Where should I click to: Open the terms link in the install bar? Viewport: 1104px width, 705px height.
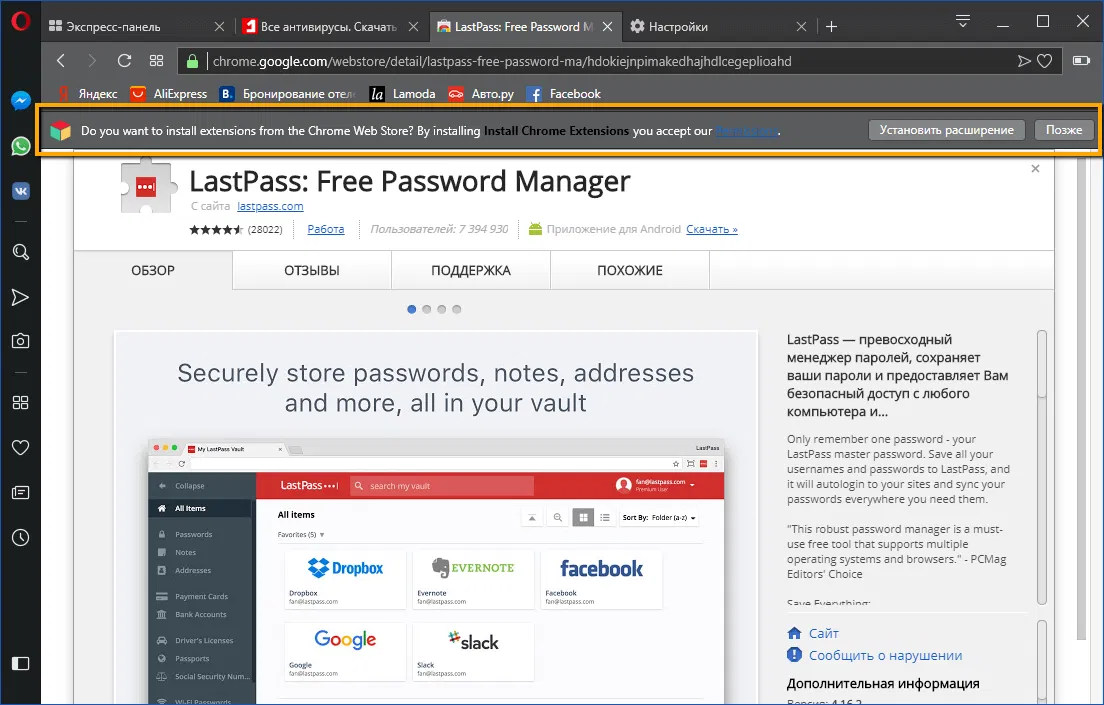pos(747,131)
